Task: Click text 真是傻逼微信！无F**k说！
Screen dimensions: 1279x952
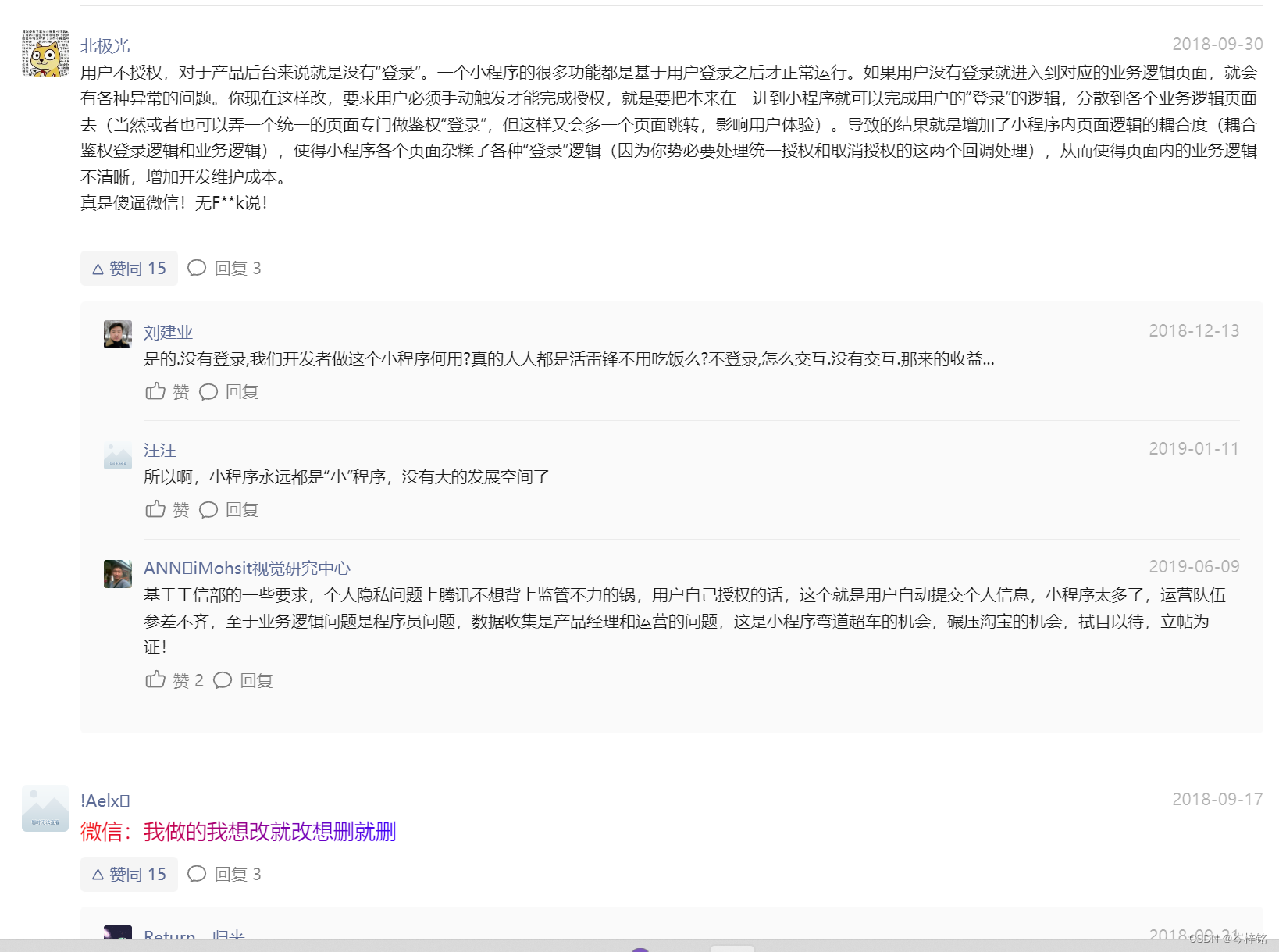Action: (174, 203)
